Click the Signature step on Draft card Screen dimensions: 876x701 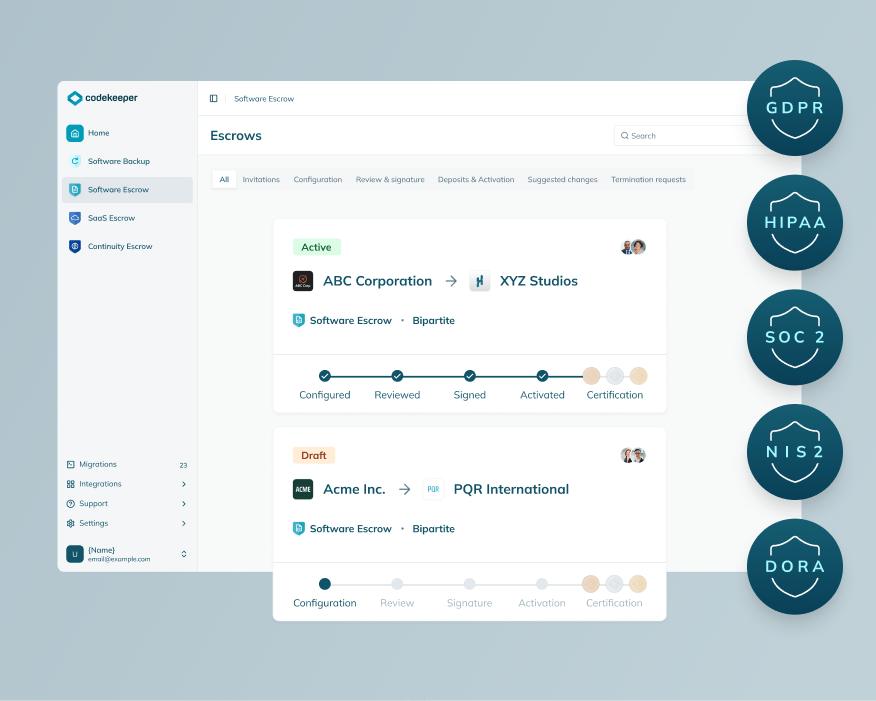[x=470, y=584]
